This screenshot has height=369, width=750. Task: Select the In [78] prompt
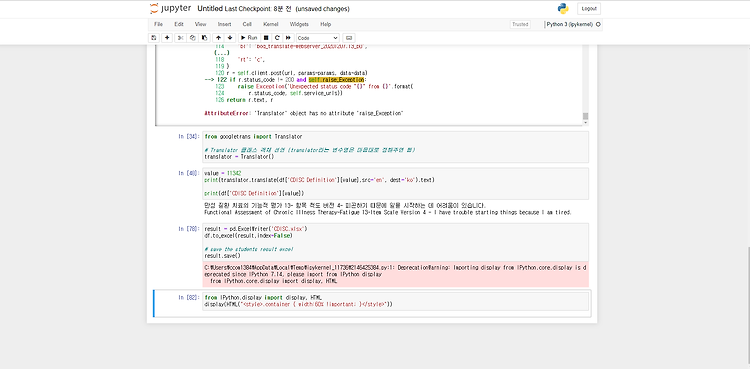[189, 229]
